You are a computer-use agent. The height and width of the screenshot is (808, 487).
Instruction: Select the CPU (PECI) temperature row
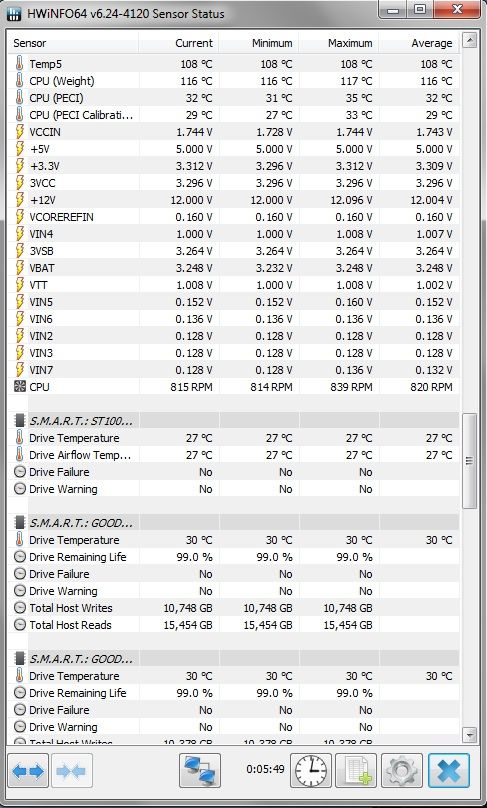click(x=233, y=98)
